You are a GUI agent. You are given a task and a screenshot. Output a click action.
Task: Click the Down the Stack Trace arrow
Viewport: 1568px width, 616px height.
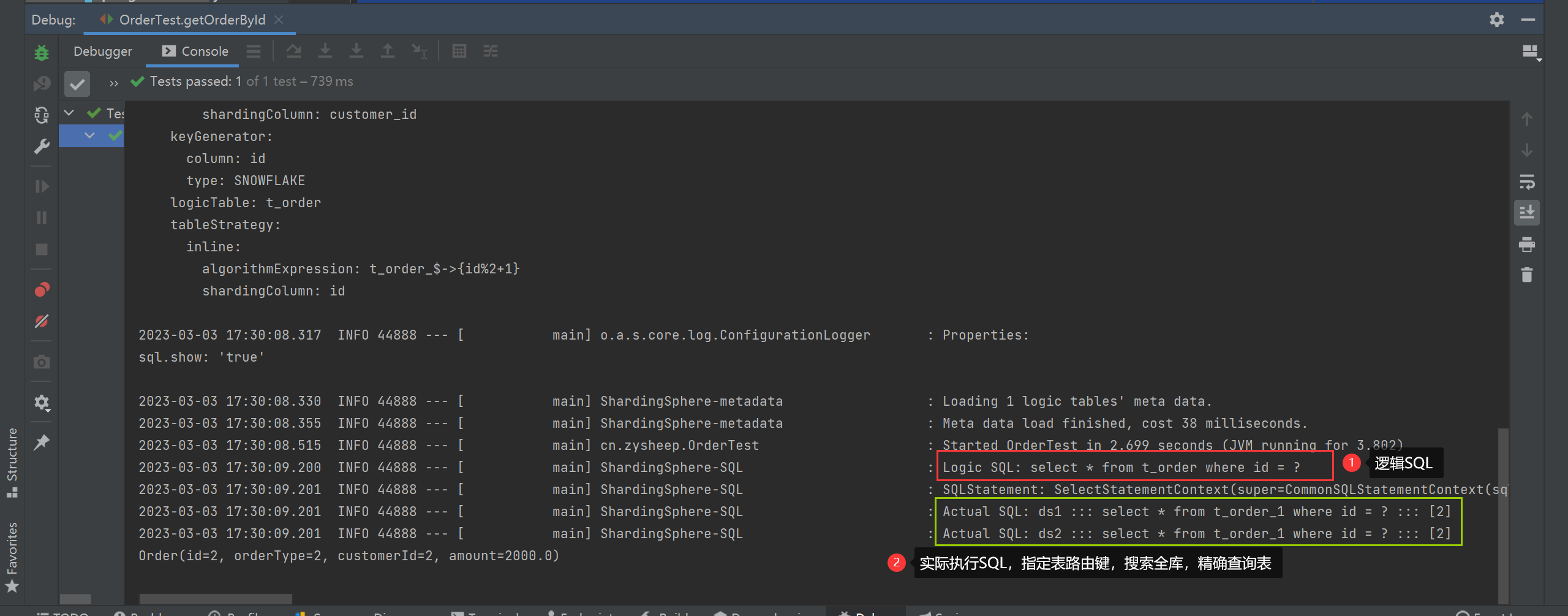point(1527,150)
